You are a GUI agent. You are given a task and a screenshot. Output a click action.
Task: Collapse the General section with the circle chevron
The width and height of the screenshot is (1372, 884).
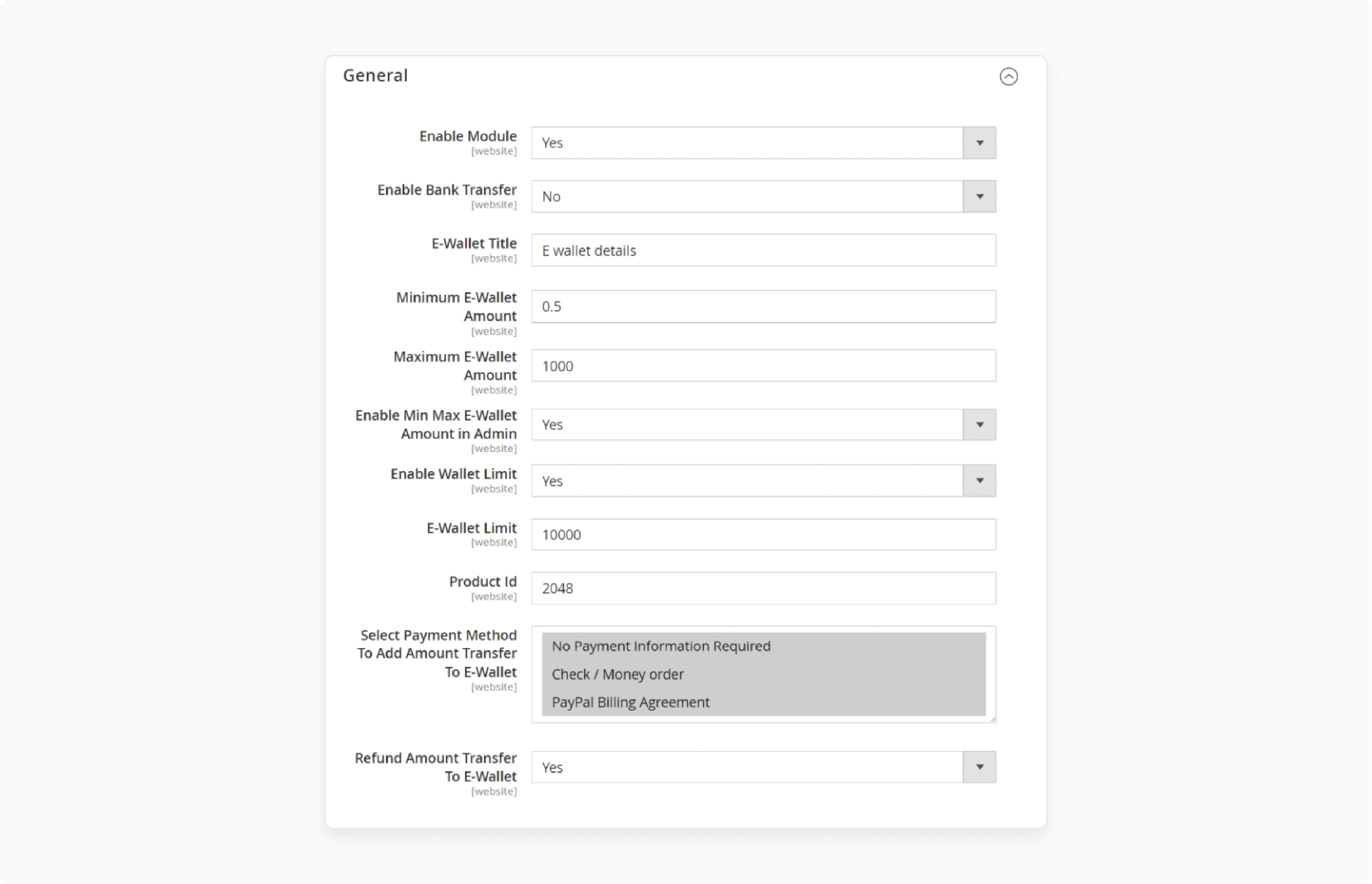click(x=1008, y=76)
